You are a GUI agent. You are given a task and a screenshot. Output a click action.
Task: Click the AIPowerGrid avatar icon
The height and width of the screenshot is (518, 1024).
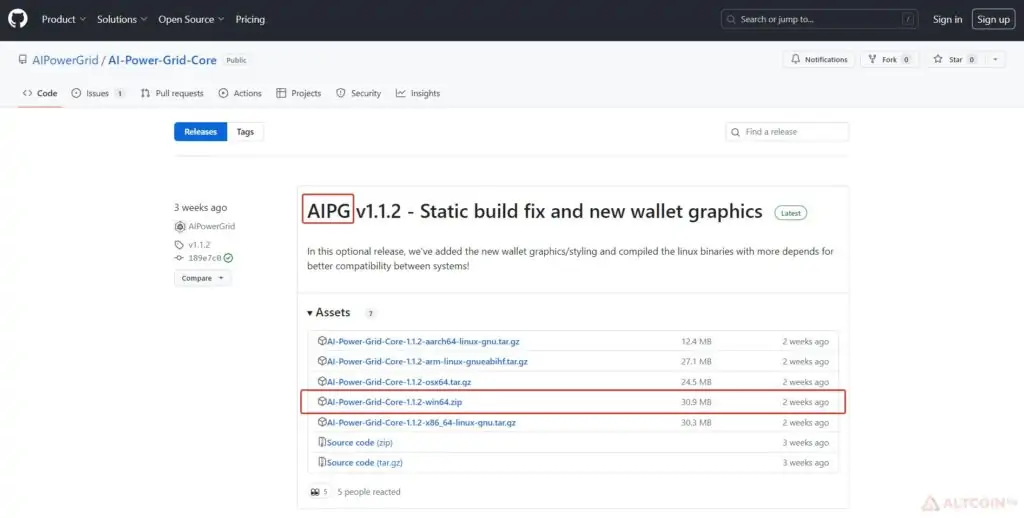(180, 227)
